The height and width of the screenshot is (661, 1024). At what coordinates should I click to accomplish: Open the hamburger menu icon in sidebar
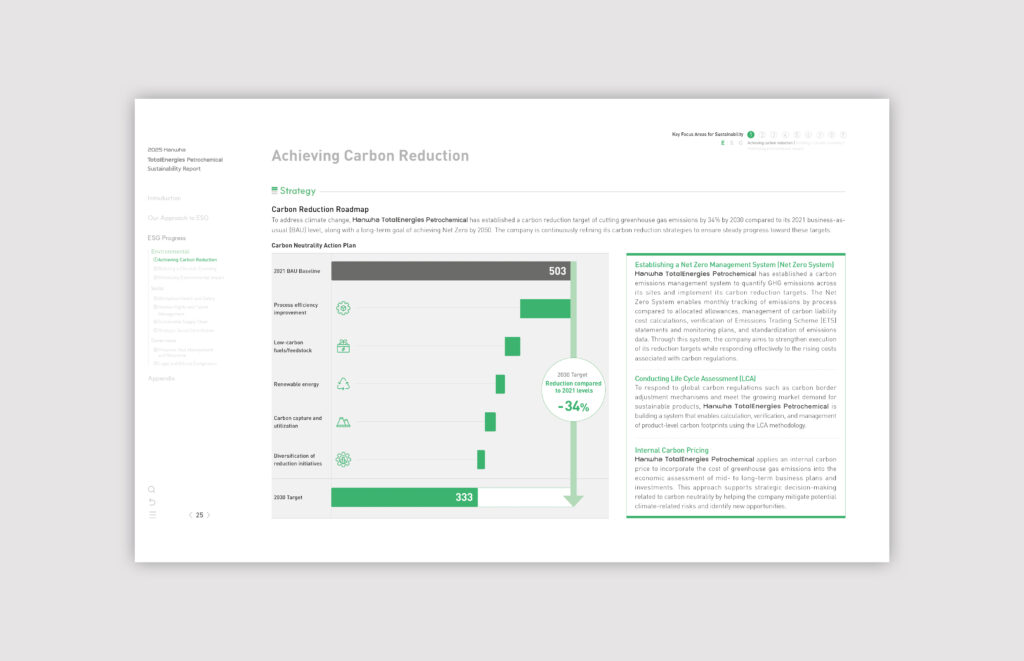pos(152,515)
